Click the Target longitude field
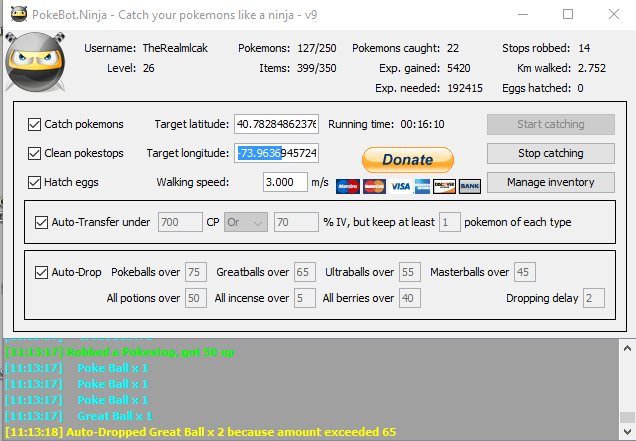The width and height of the screenshot is (636, 441). (276, 153)
